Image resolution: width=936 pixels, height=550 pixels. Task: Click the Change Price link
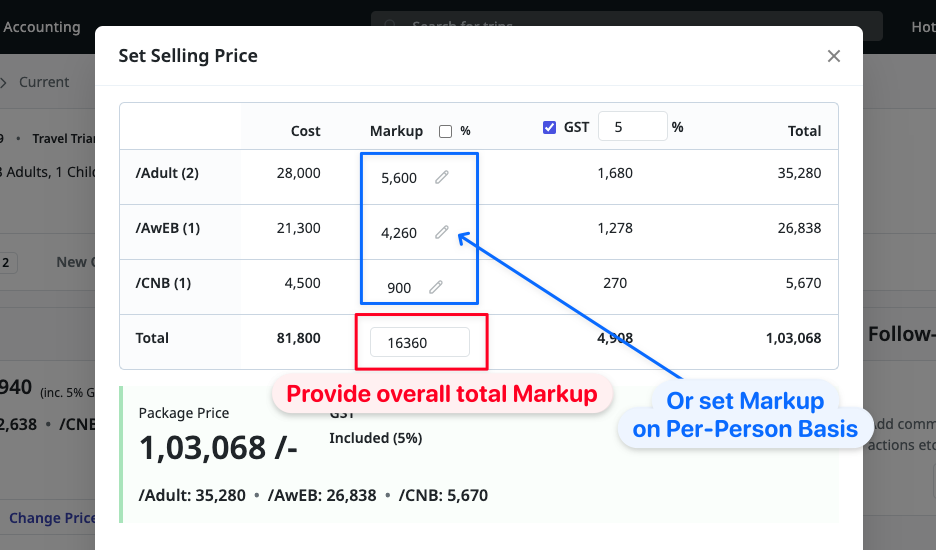(52, 518)
